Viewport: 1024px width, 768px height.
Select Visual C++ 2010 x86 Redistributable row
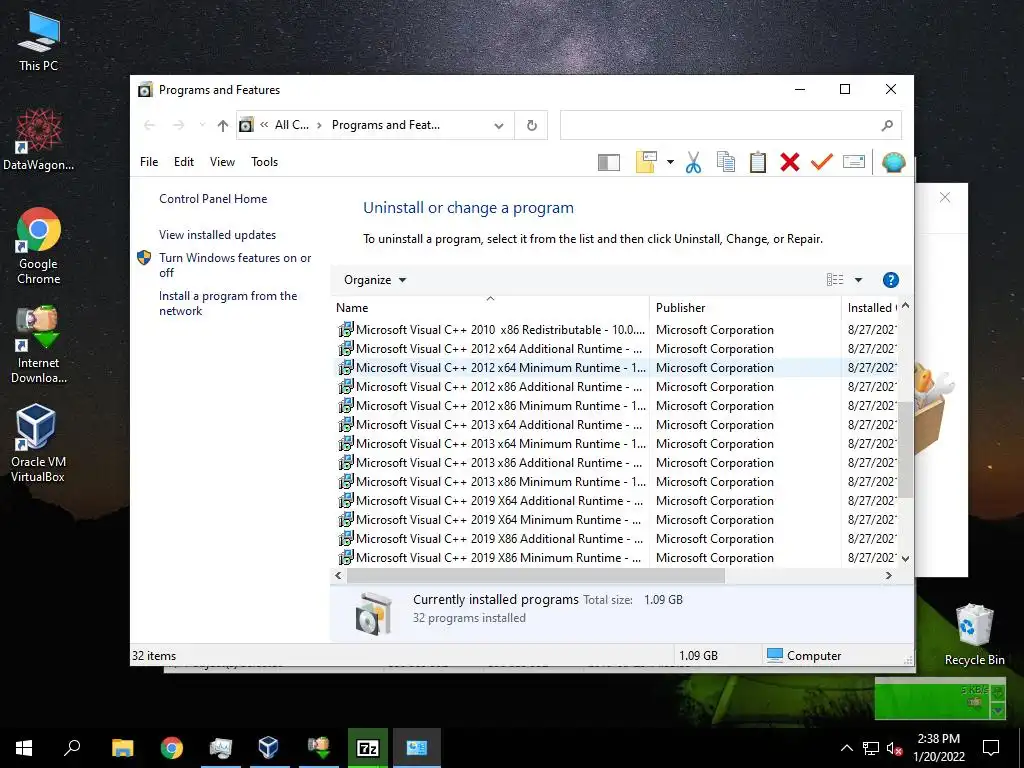pyautogui.click(x=617, y=330)
